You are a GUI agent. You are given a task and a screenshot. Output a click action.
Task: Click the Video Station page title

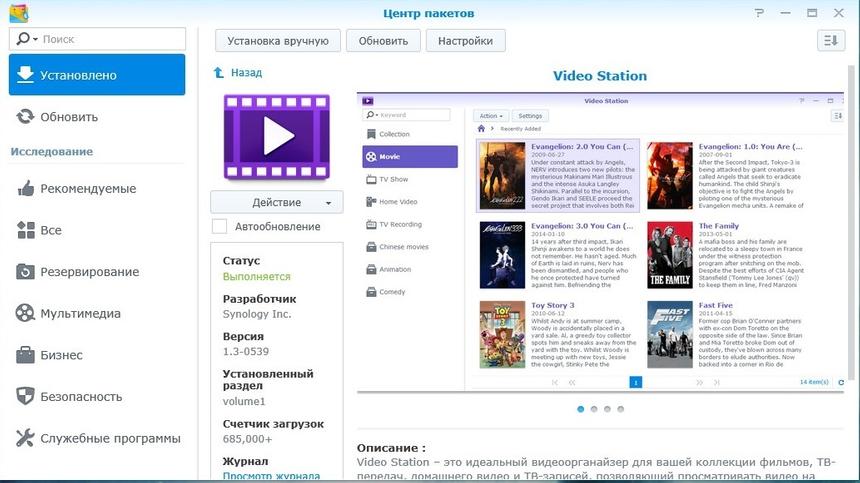coord(599,76)
